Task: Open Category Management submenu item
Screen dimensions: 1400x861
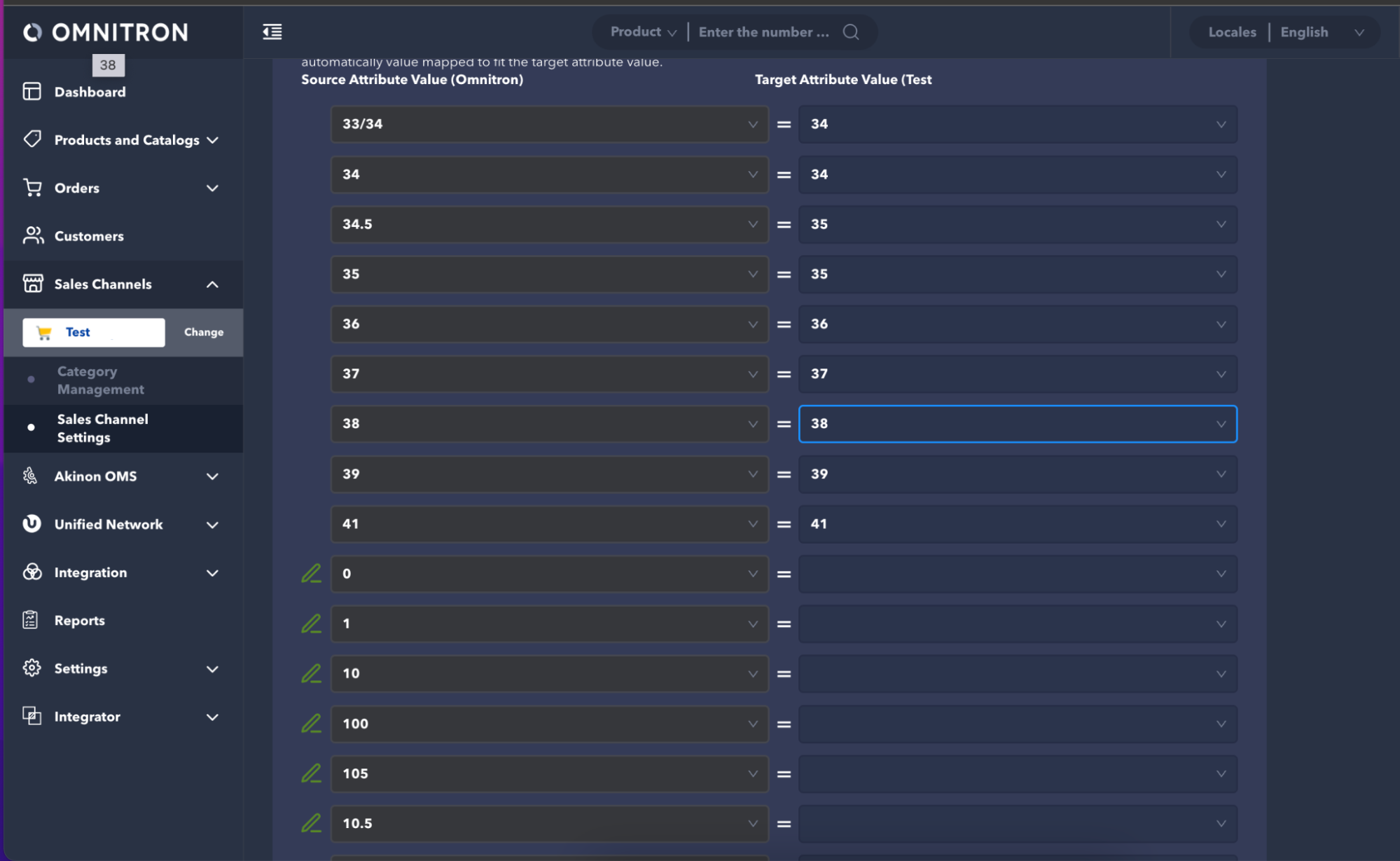Action: [x=100, y=380]
